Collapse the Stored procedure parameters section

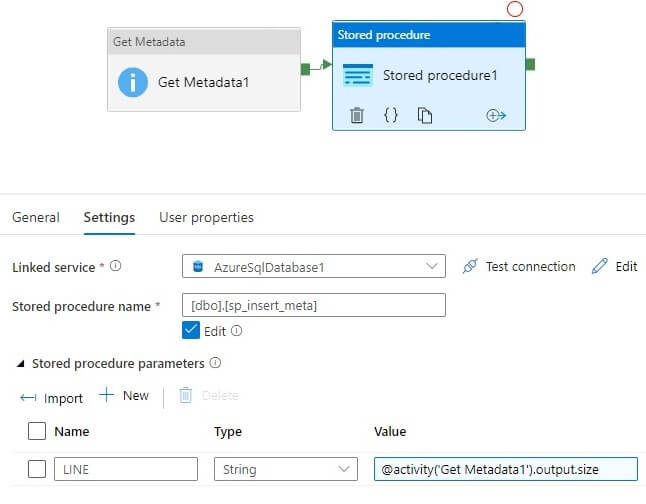click(x=21, y=364)
